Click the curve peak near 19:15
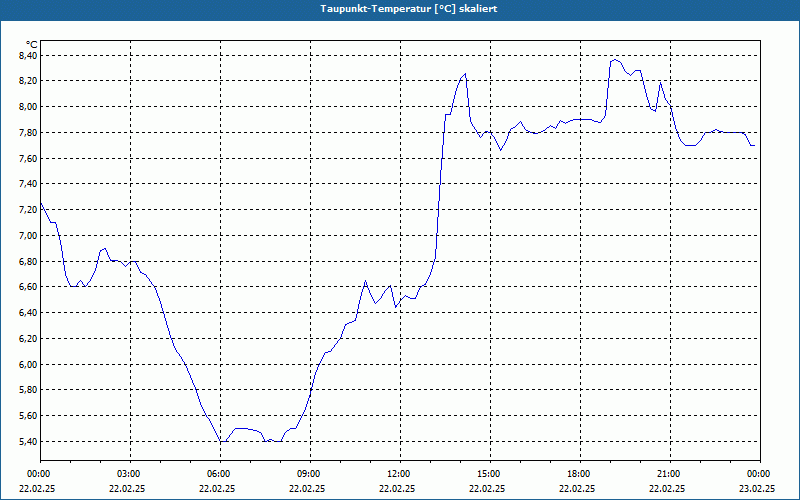 coord(615,60)
